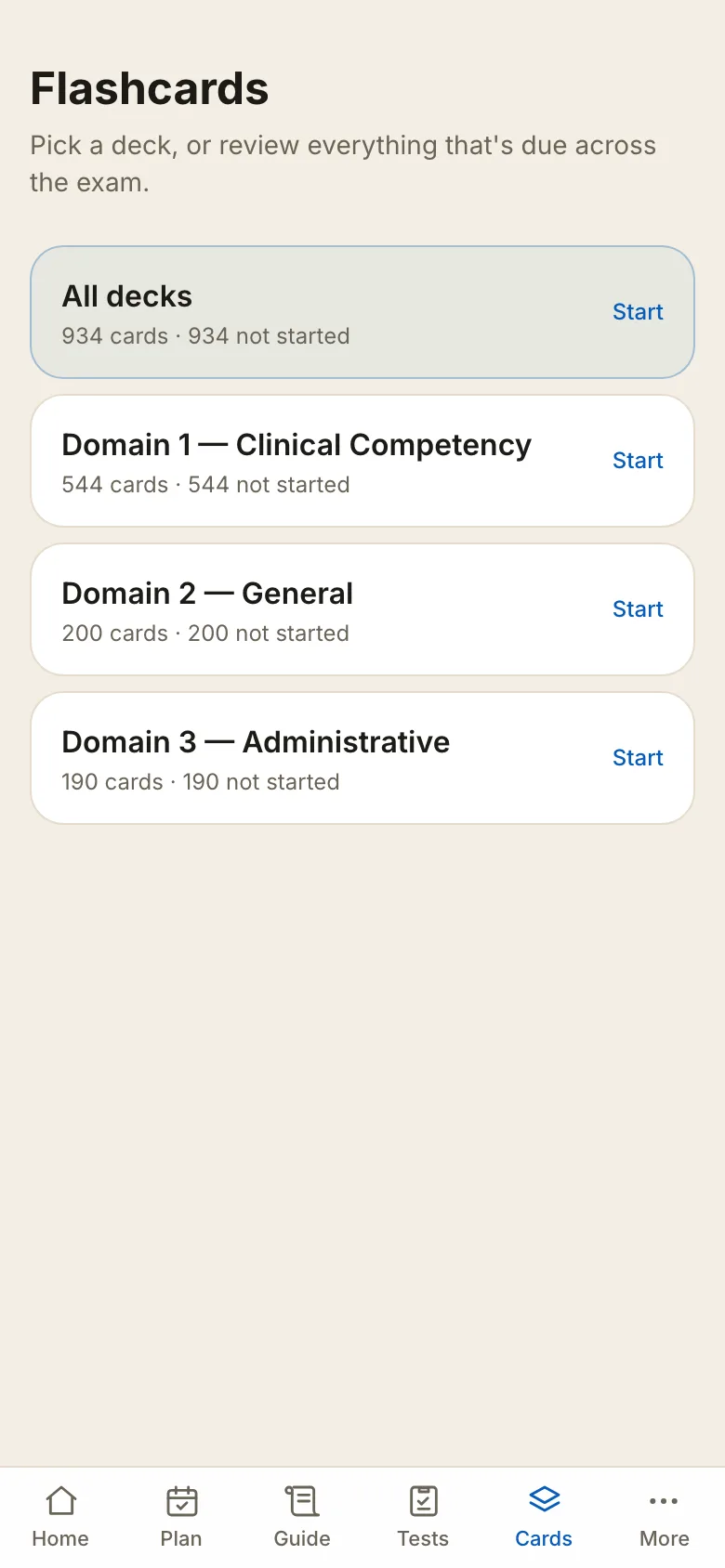Start the Domain 2 General deck
725x1568 pixels.
point(638,609)
